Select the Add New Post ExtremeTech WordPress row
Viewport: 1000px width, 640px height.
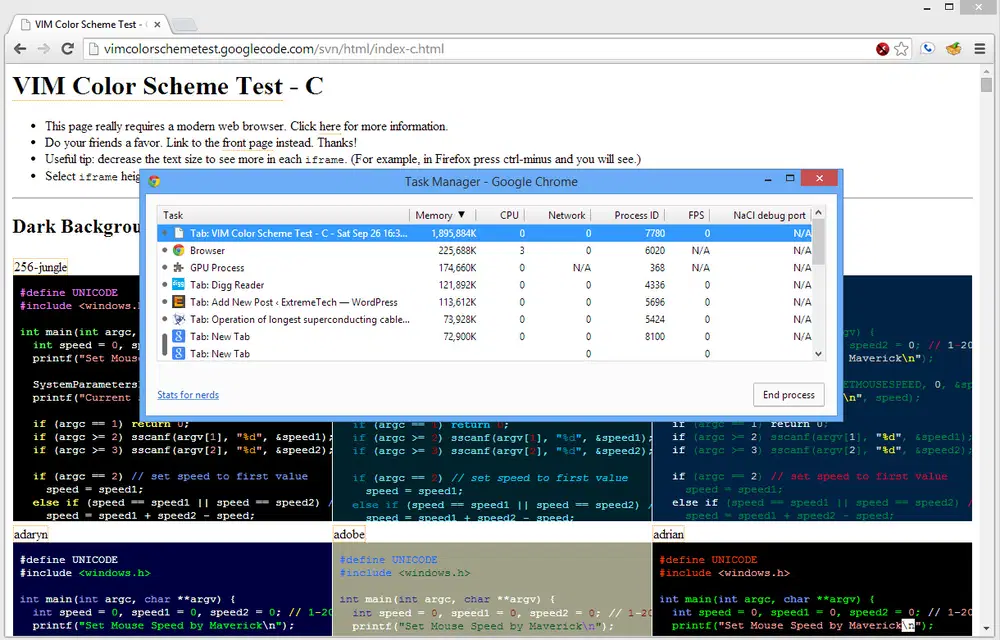[x=485, y=302]
